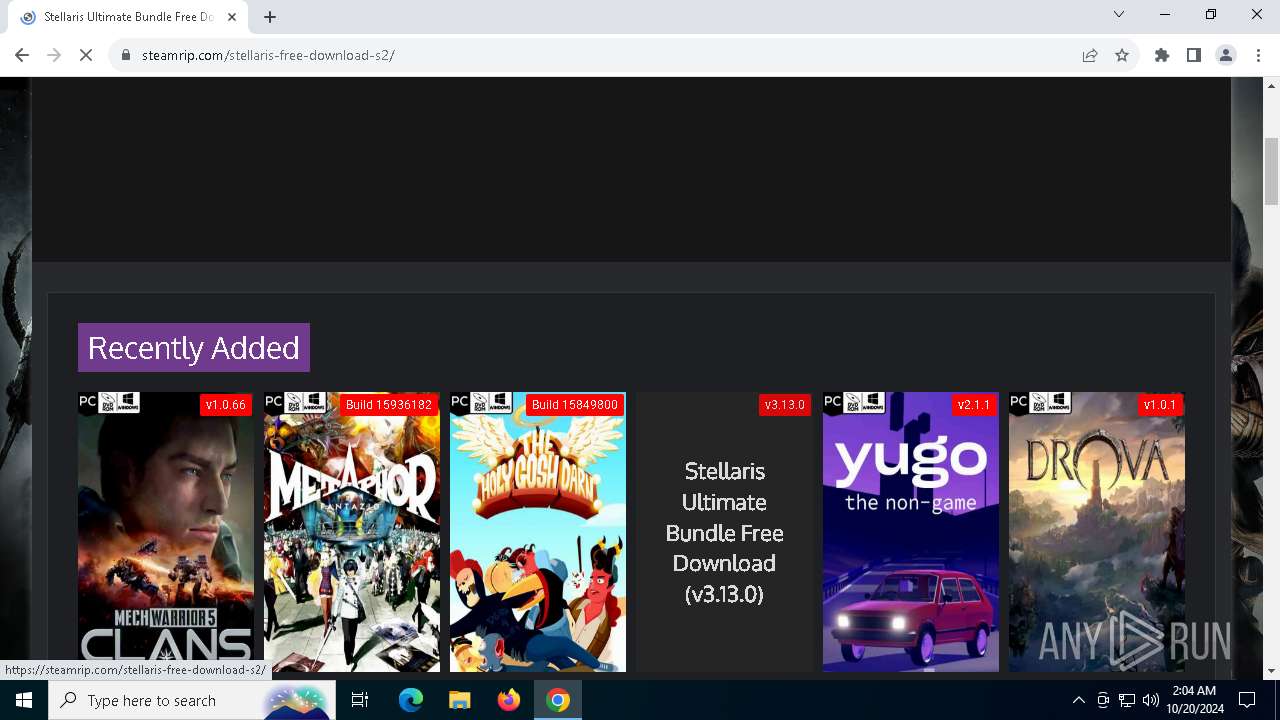Open Chrome profile avatar
This screenshot has height=720, width=1280.
tap(1226, 55)
